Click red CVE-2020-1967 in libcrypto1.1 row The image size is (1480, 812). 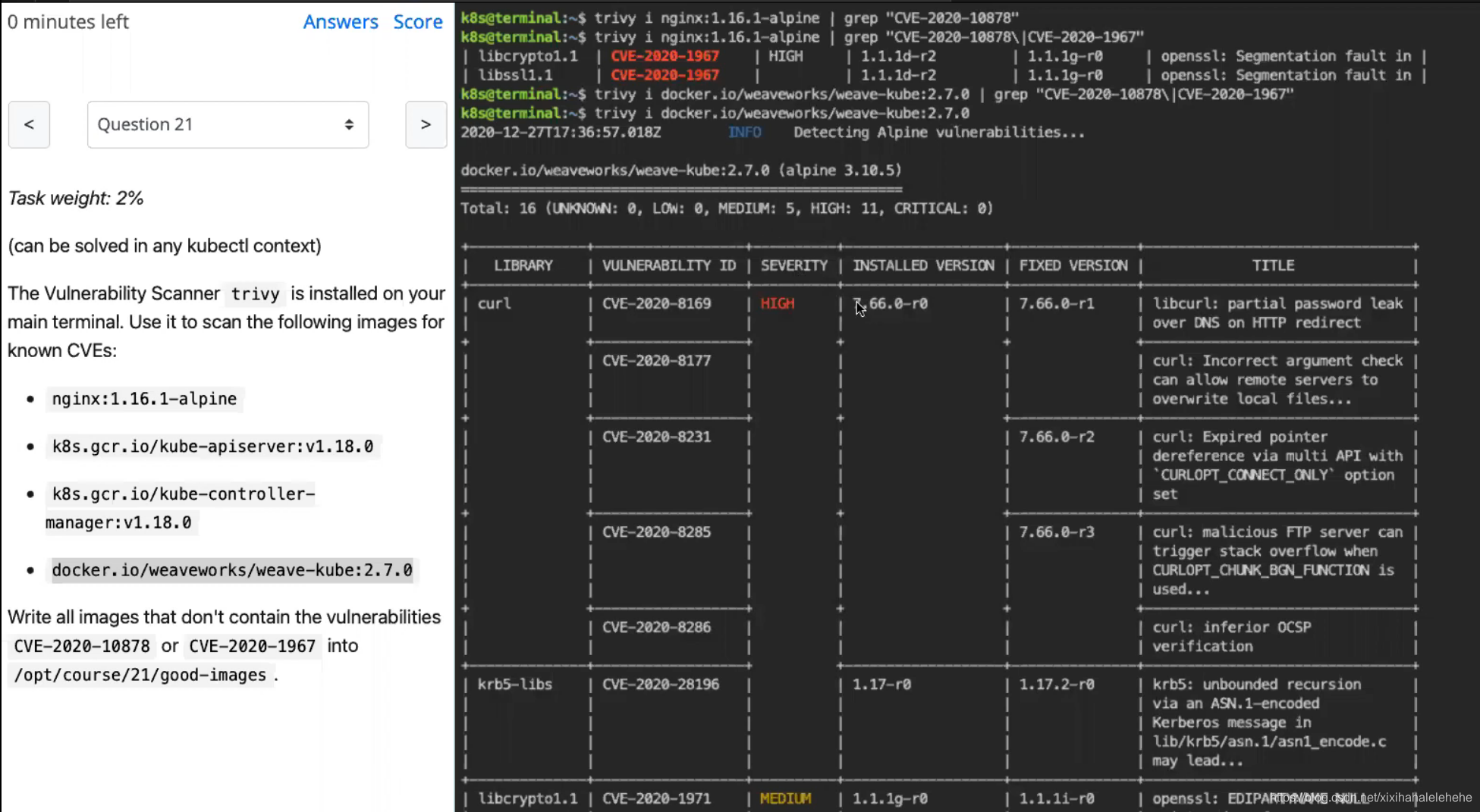point(665,56)
